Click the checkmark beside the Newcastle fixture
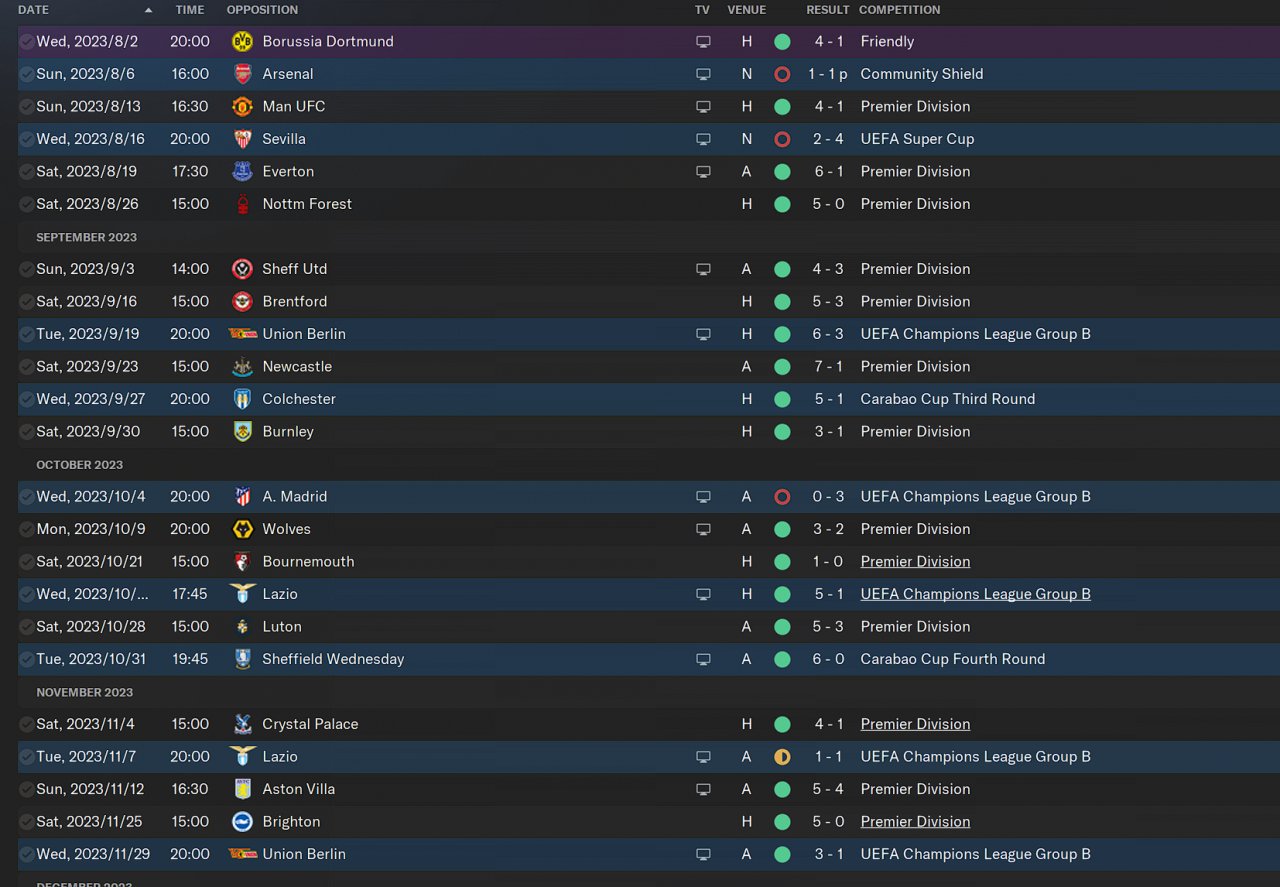Image resolution: width=1280 pixels, height=887 pixels. tap(26, 367)
